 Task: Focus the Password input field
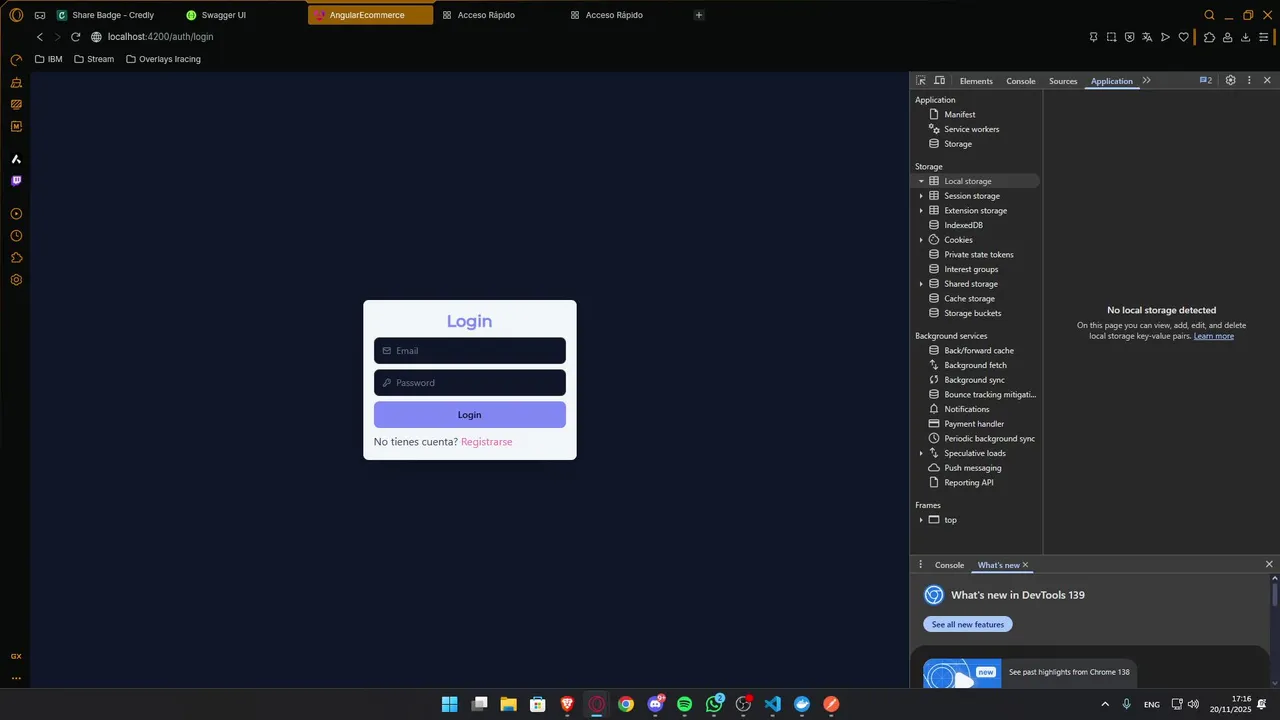pyautogui.click(x=470, y=383)
